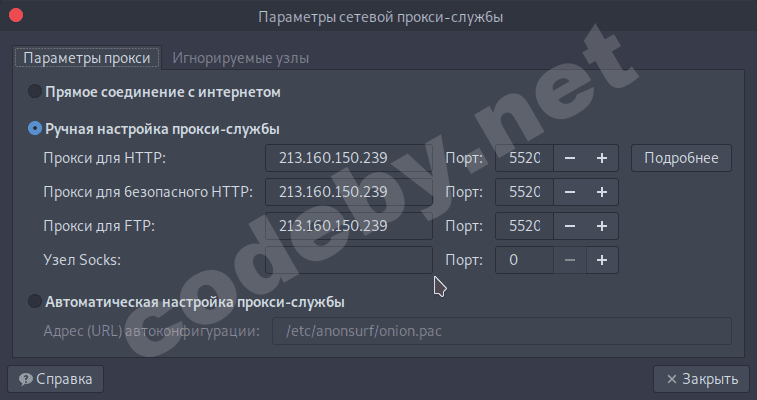Click the empty Узел Socks address field

click(x=349, y=260)
